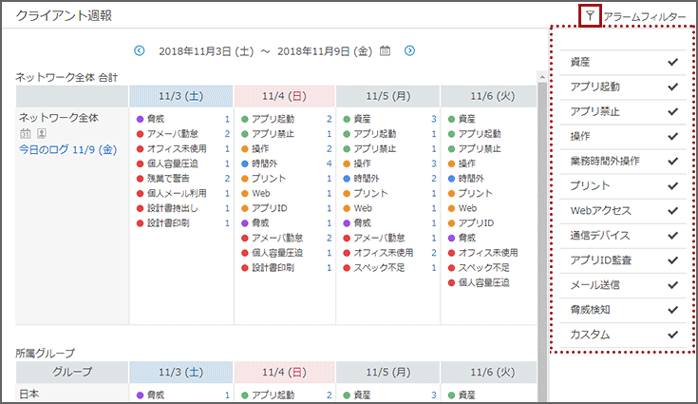
Task: Open 脅威 count 1 on 11/3
Action: [x=227, y=119]
